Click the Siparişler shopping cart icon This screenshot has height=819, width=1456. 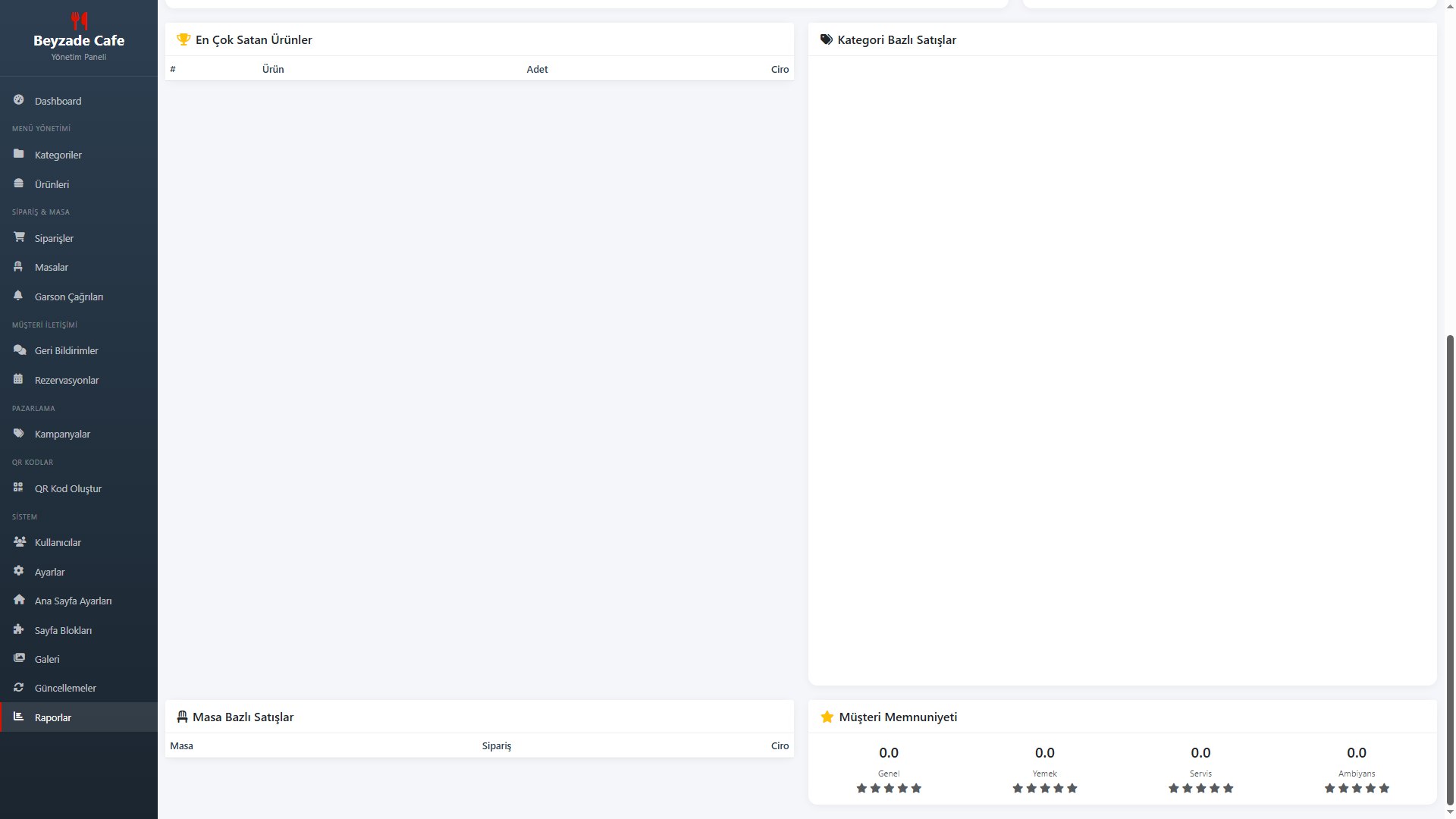pyautogui.click(x=19, y=237)
